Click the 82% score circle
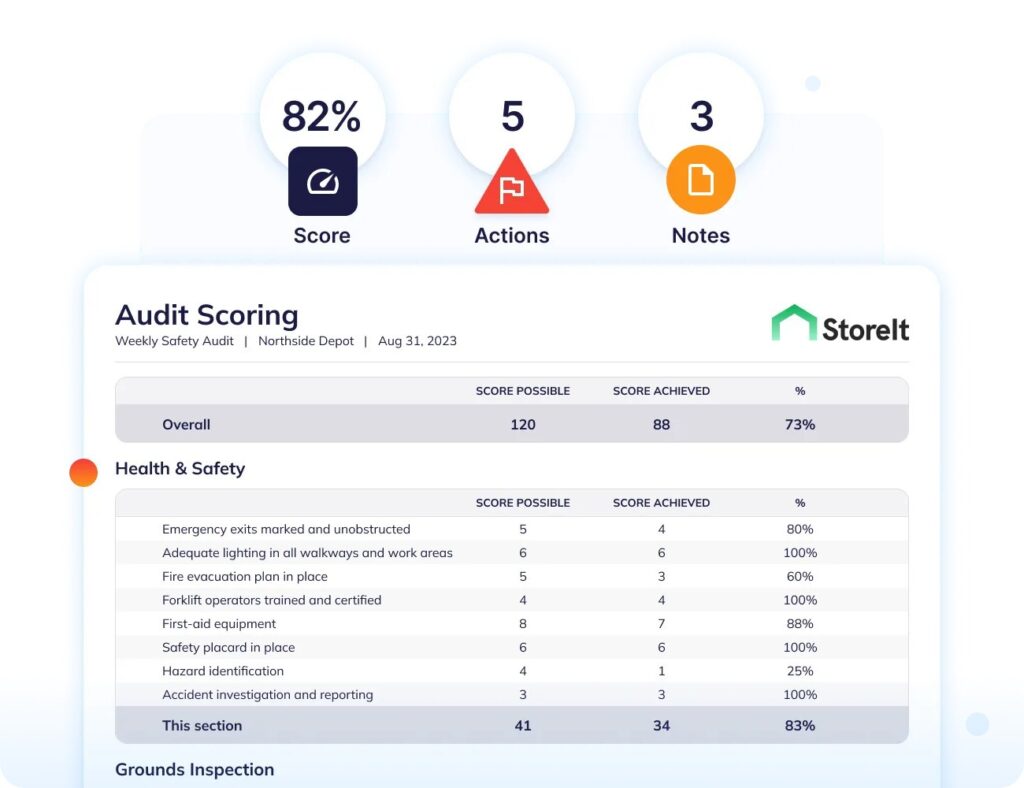The height and width of the screenshot is (788, 1024). 321,116
